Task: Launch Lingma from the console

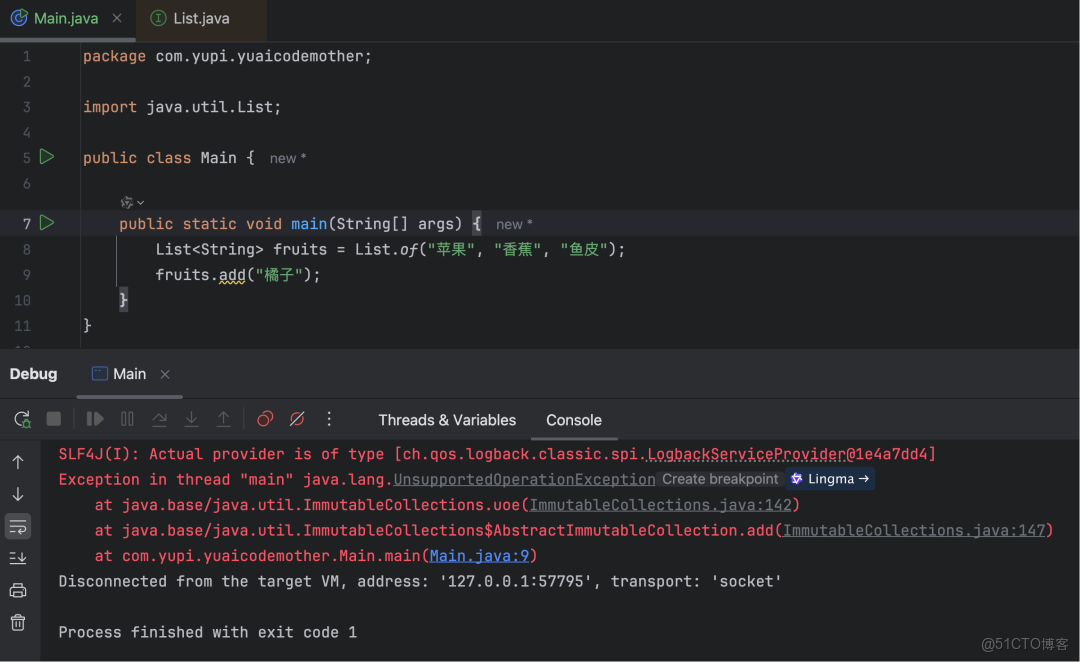Action: point(829,479)
